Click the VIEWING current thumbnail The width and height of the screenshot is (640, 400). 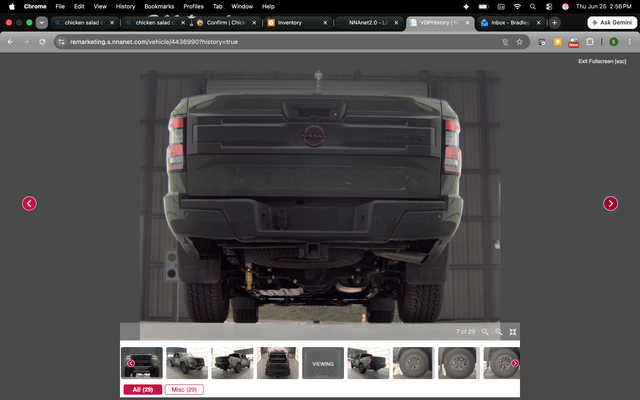click(323, 363)
